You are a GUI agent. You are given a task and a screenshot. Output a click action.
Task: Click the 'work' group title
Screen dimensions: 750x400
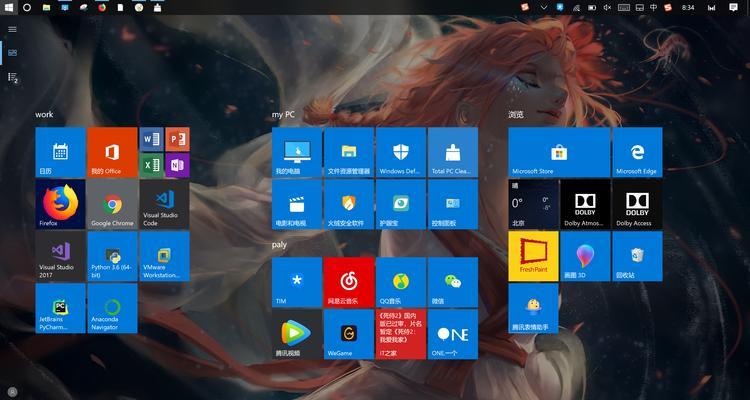pos(44,114)
